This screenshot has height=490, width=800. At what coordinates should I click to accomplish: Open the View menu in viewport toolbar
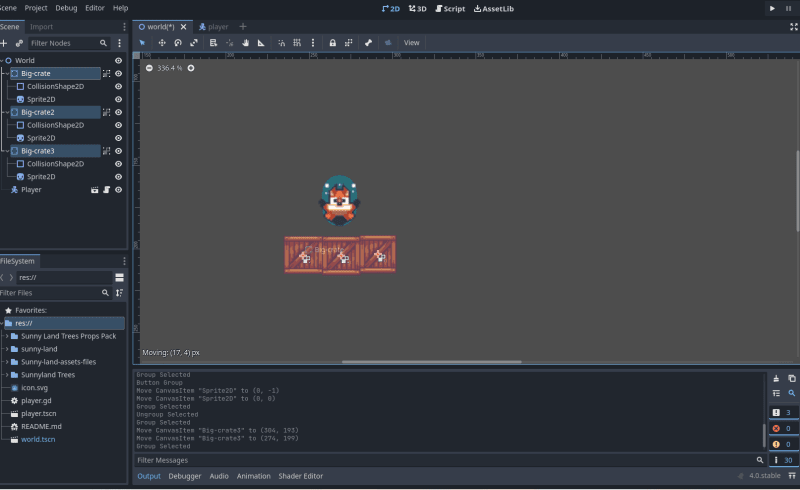[412, 43]
